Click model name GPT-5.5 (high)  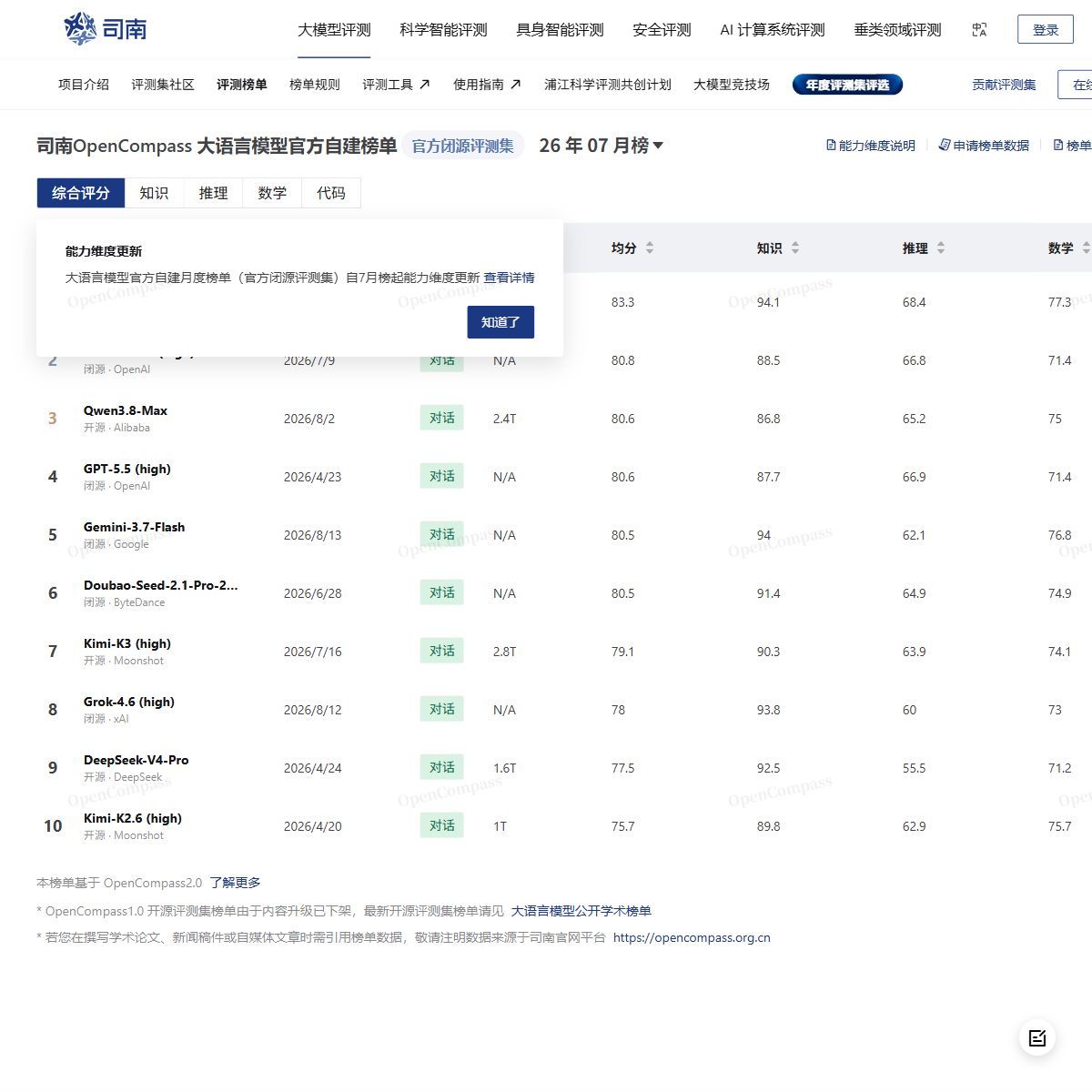pyautogui.click(x=127, y=469)
